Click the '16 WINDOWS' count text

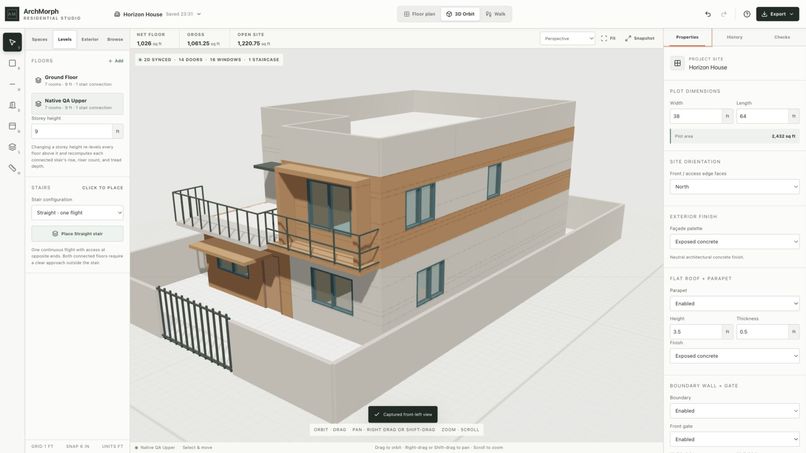click(225, 60)
